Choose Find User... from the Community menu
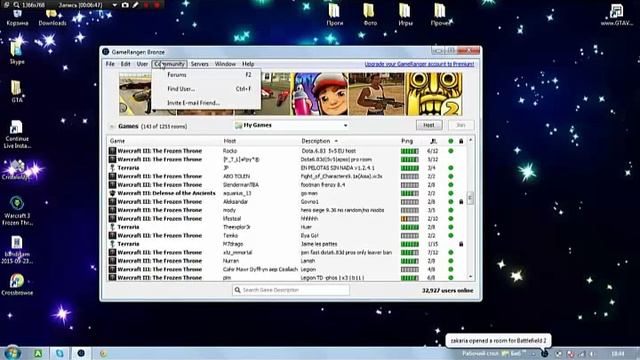The height and width of the screenshot is (360, 640). click(207, 89)
